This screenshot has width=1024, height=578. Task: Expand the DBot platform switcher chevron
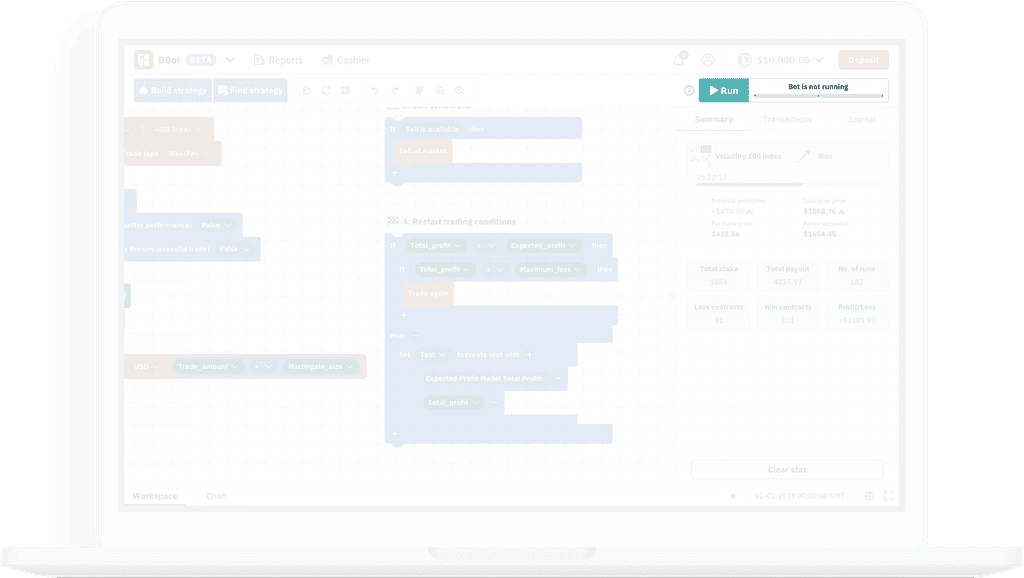tap(230, 60)
